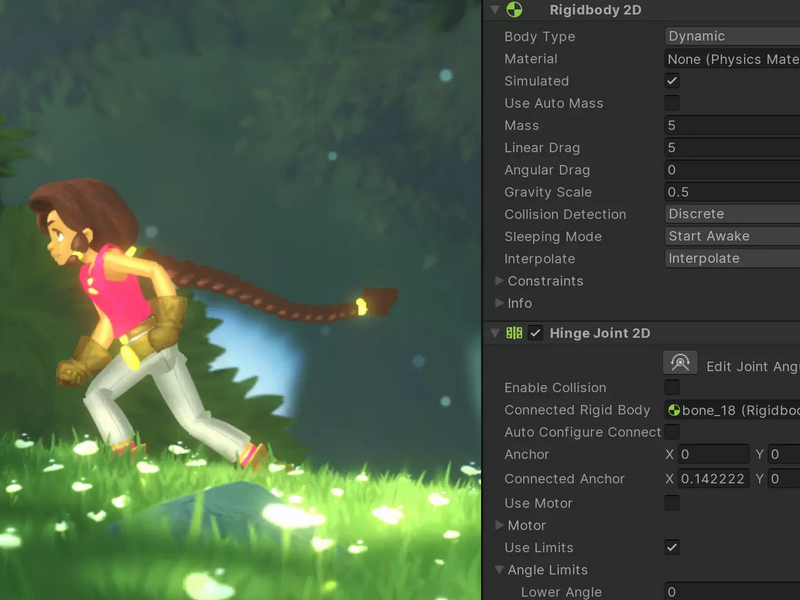800x600 pixels.
Task: Expand the Constraints section
Action: 499,281
